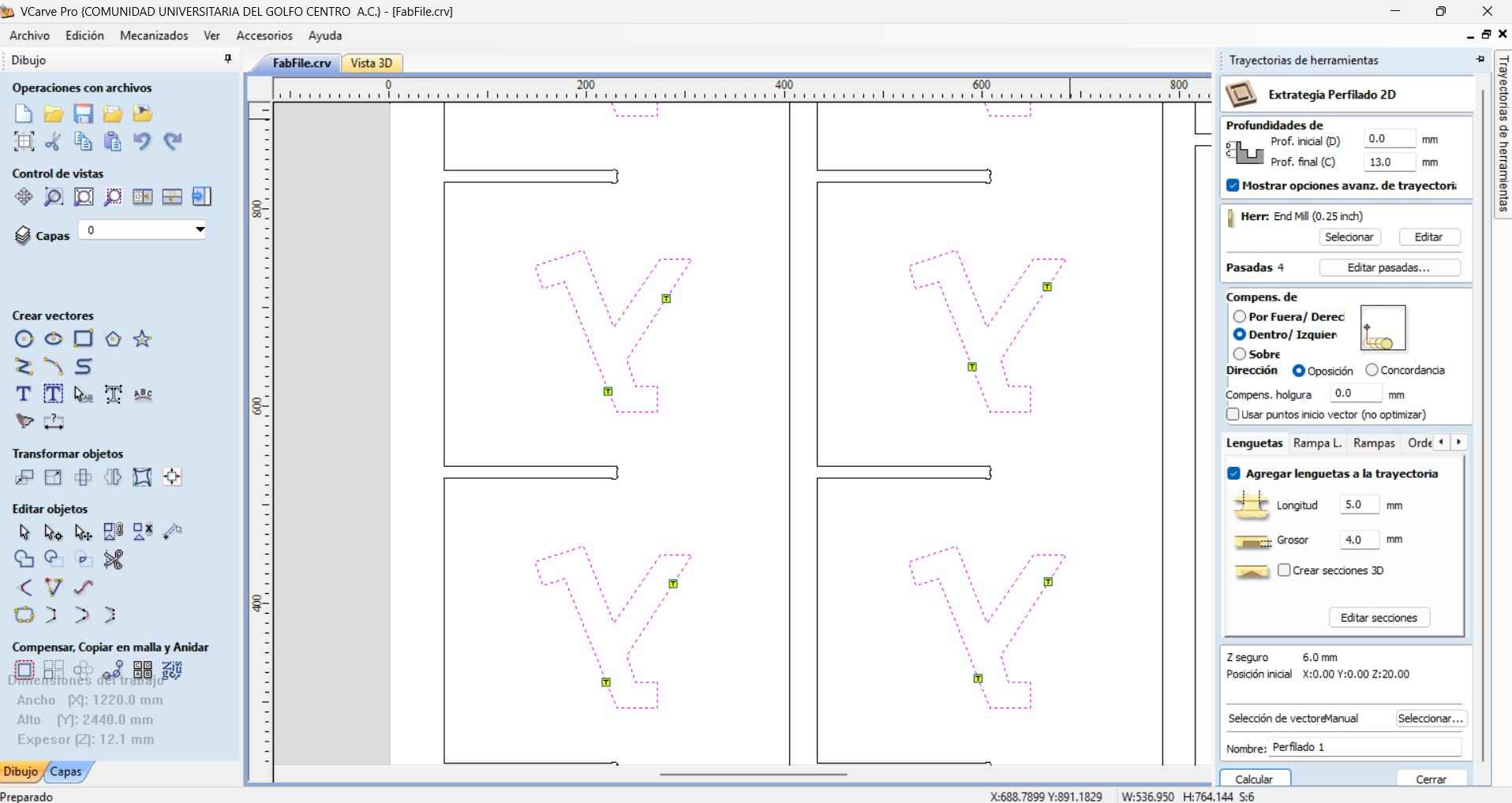Viewport: 1512px width, 803px height.
Task: Click the Editar tool button
Action: [1428, 237]
